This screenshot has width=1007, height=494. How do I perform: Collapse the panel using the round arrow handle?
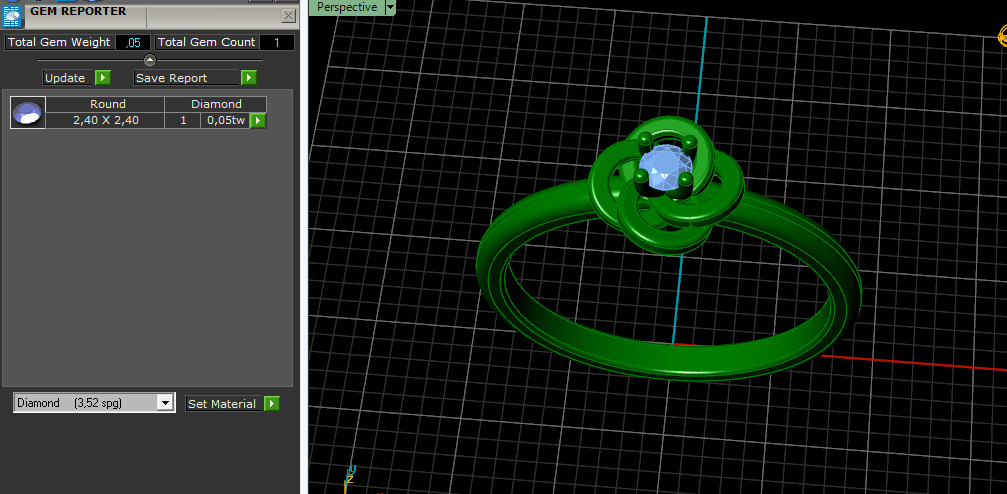[x=150, y=60]
